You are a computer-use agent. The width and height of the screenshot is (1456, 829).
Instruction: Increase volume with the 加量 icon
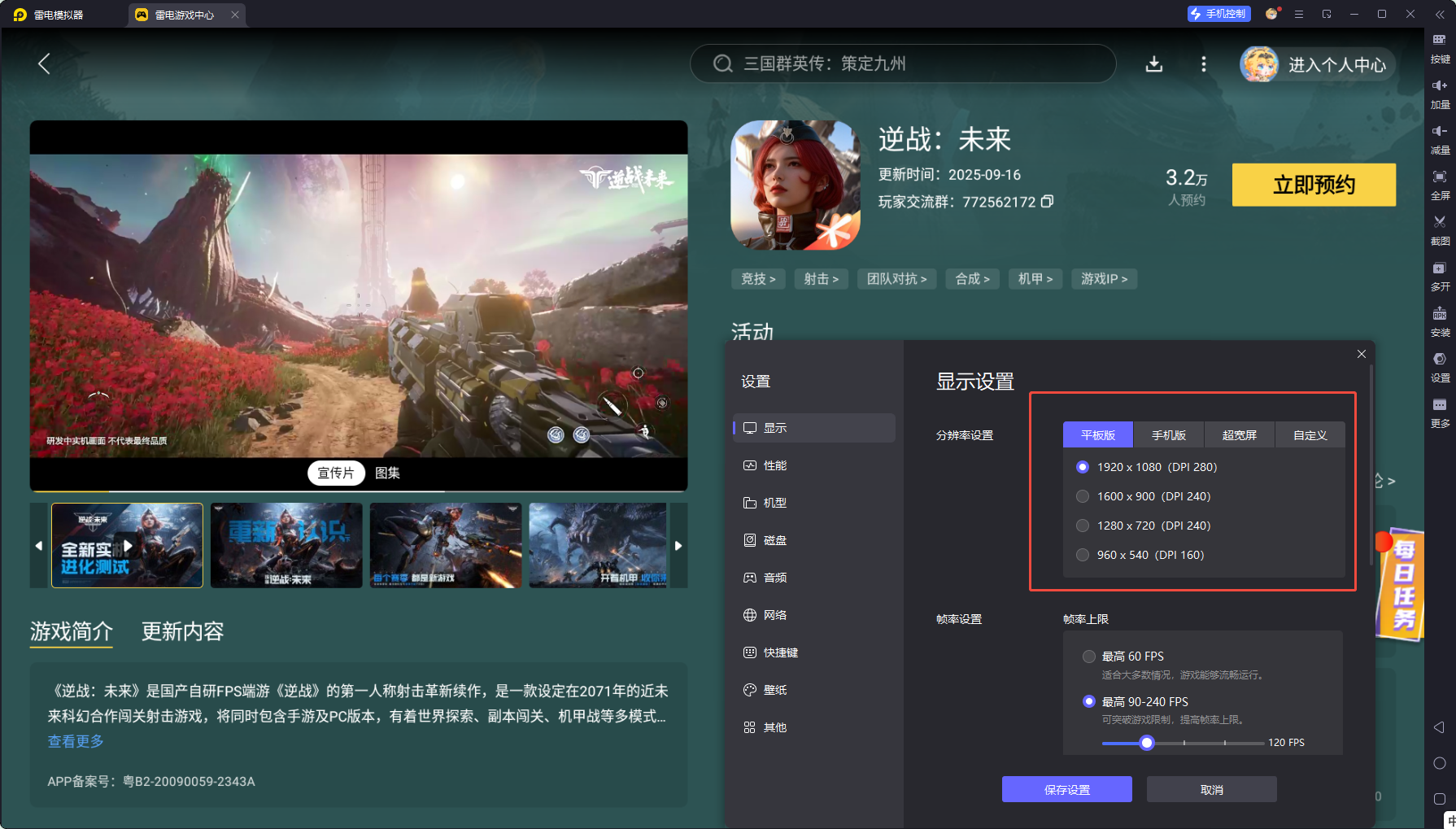1440,94
